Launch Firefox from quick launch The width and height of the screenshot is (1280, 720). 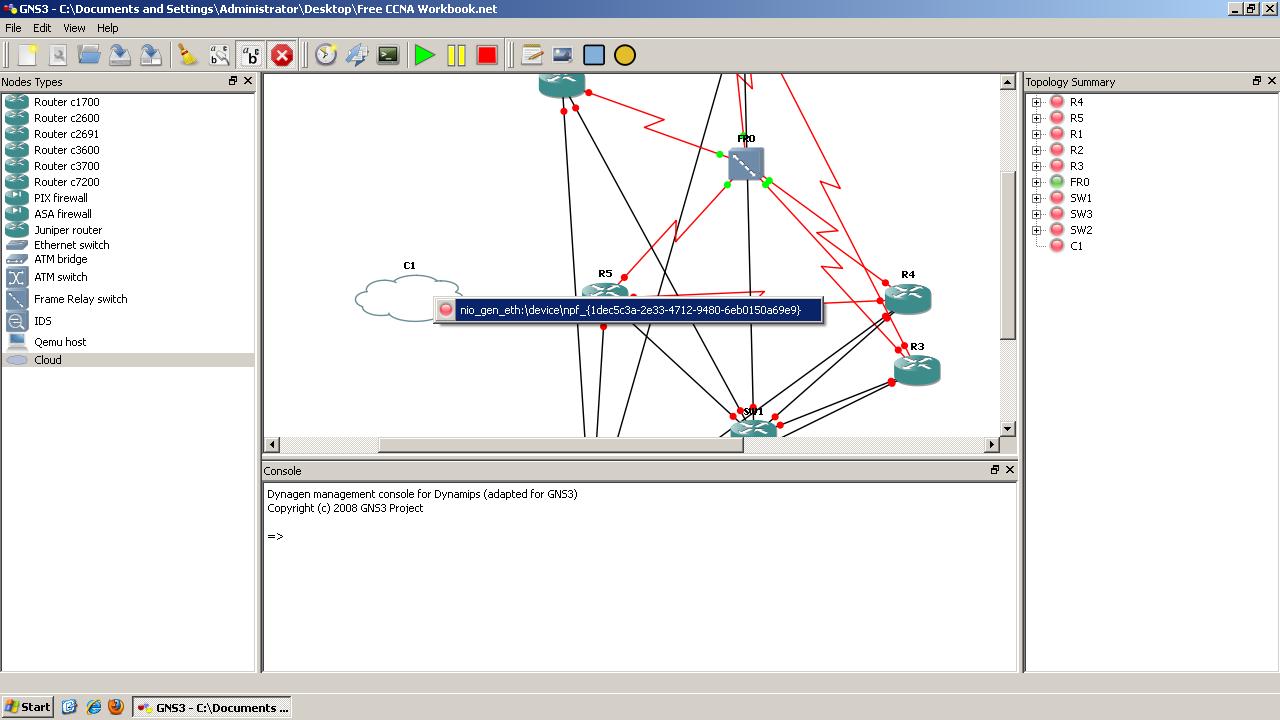coord(115,707)
